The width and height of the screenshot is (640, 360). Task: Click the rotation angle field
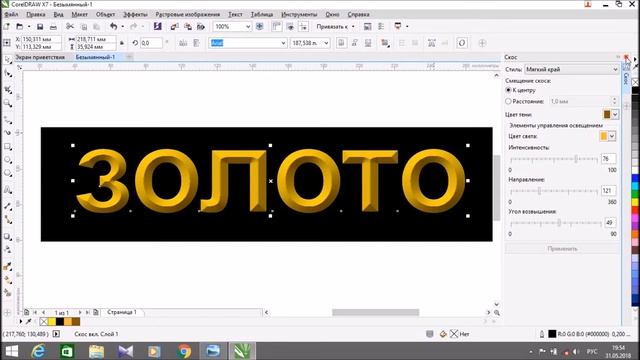pos(151,43)
